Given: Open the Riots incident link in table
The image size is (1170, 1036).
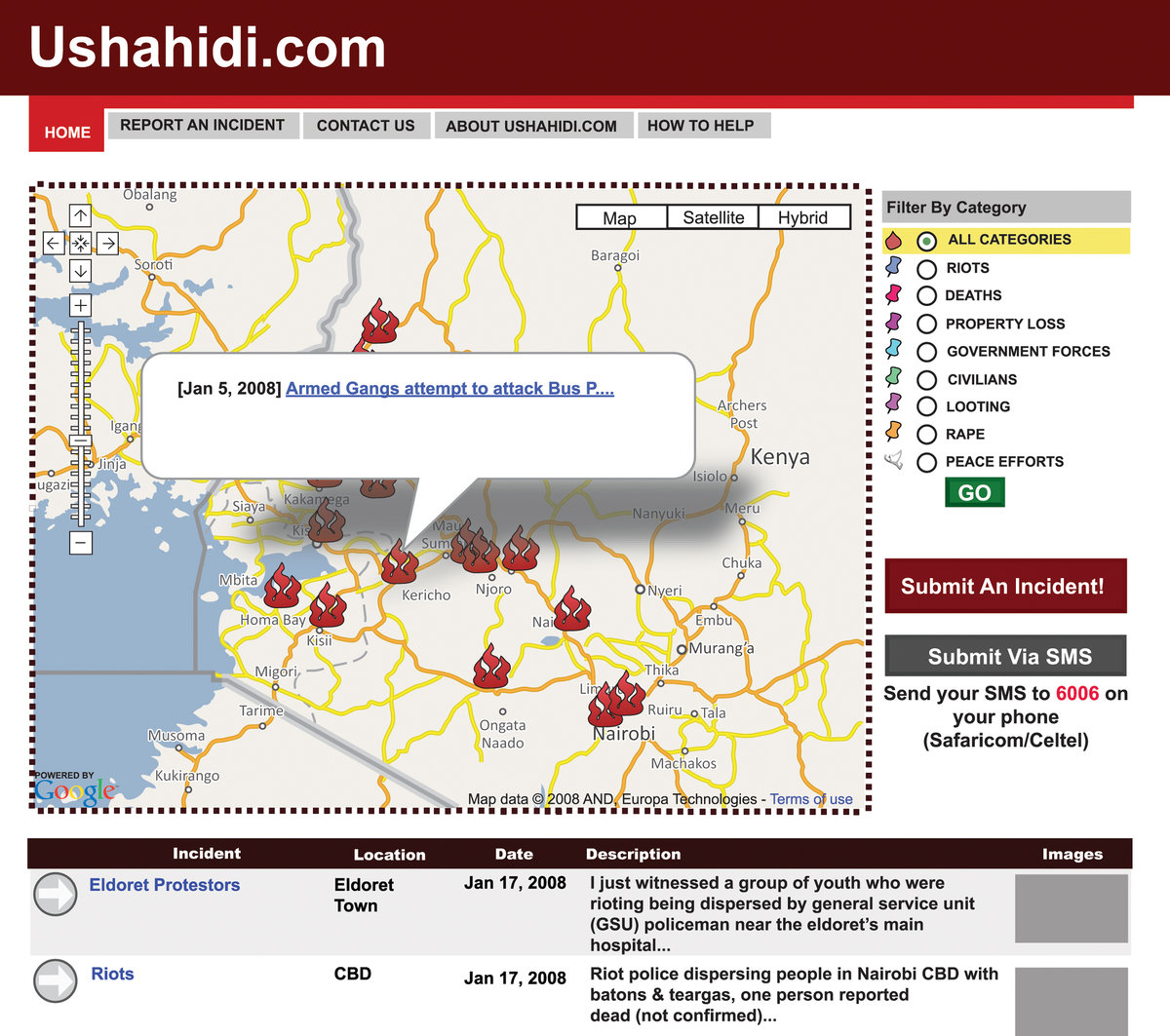Looking at the screenshot, I should (112, 974).
